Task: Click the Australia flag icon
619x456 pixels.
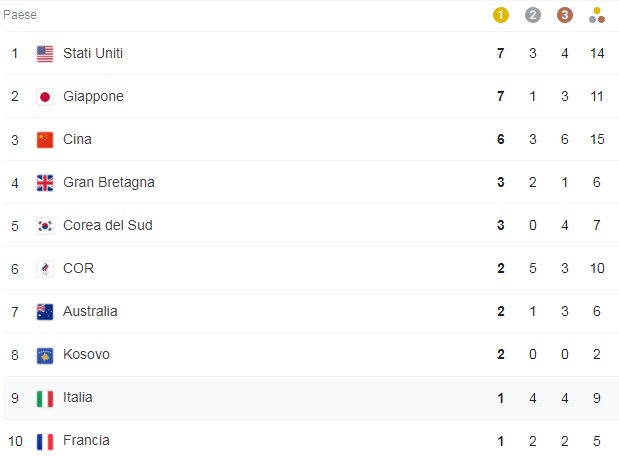Action: coord(45,312)
